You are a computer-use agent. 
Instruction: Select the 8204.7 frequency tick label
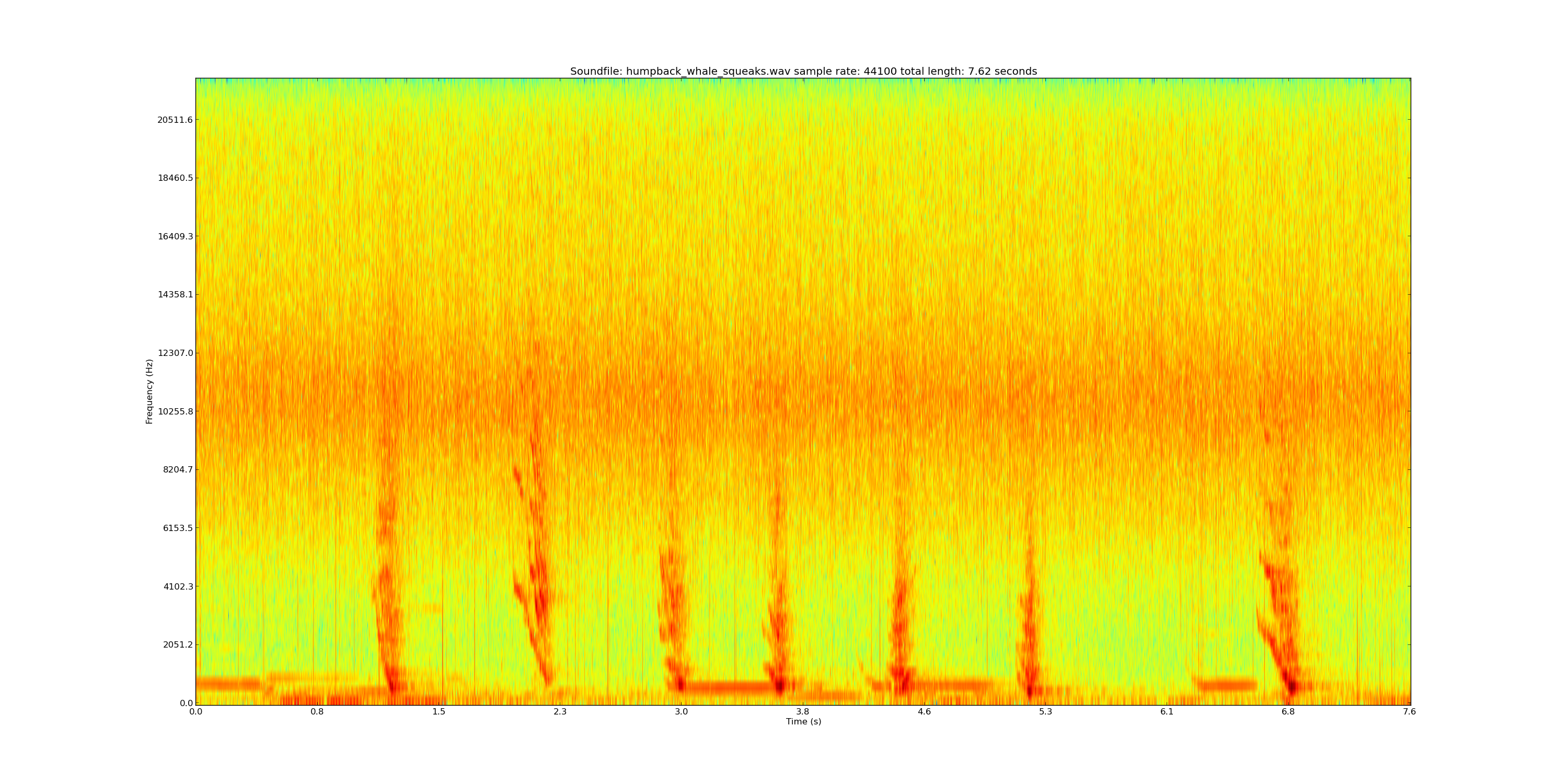click(x=177, y=470)
